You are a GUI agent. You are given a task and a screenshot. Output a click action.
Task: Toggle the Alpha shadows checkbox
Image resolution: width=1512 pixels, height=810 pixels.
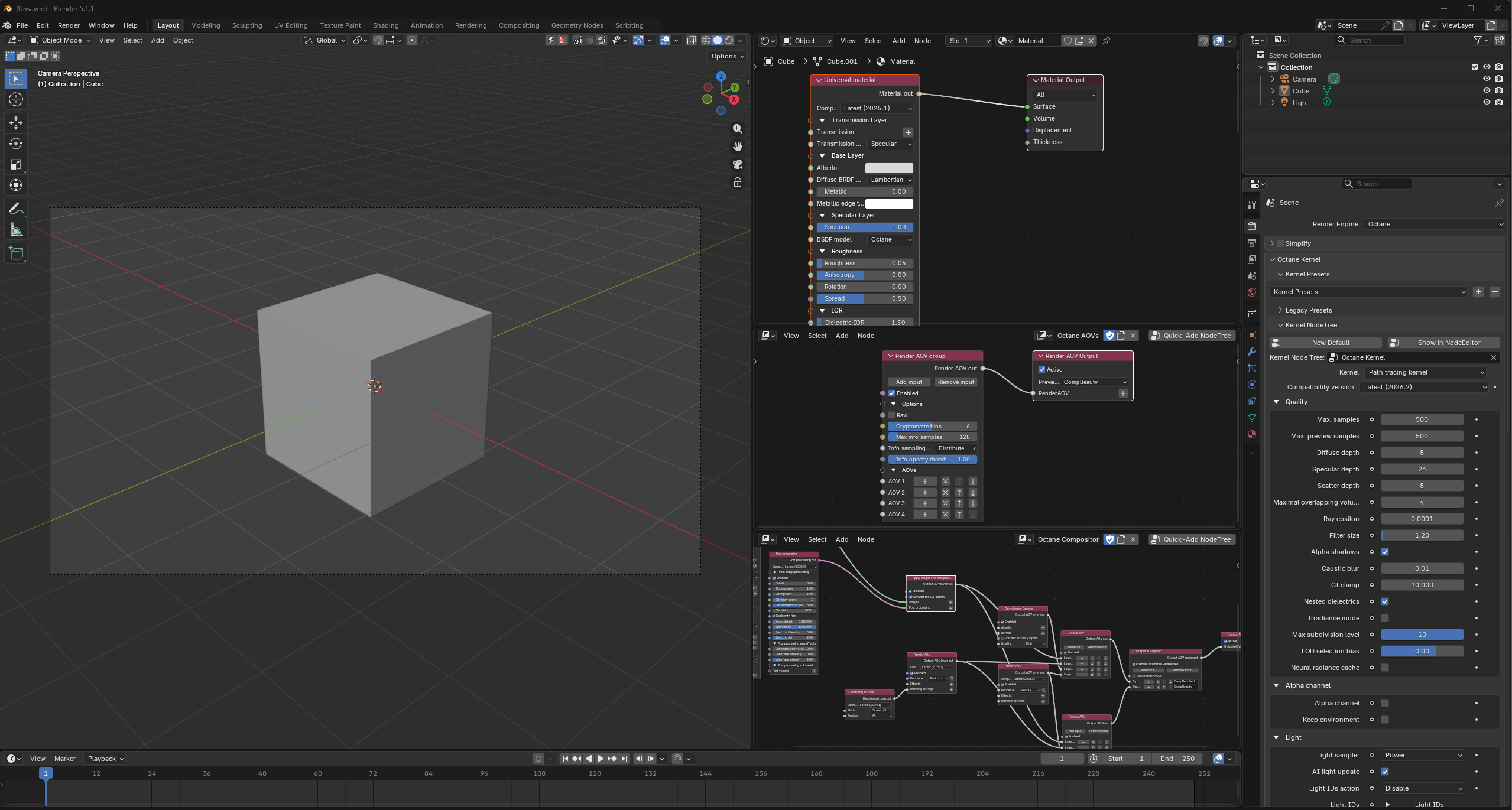[1385, 552]
